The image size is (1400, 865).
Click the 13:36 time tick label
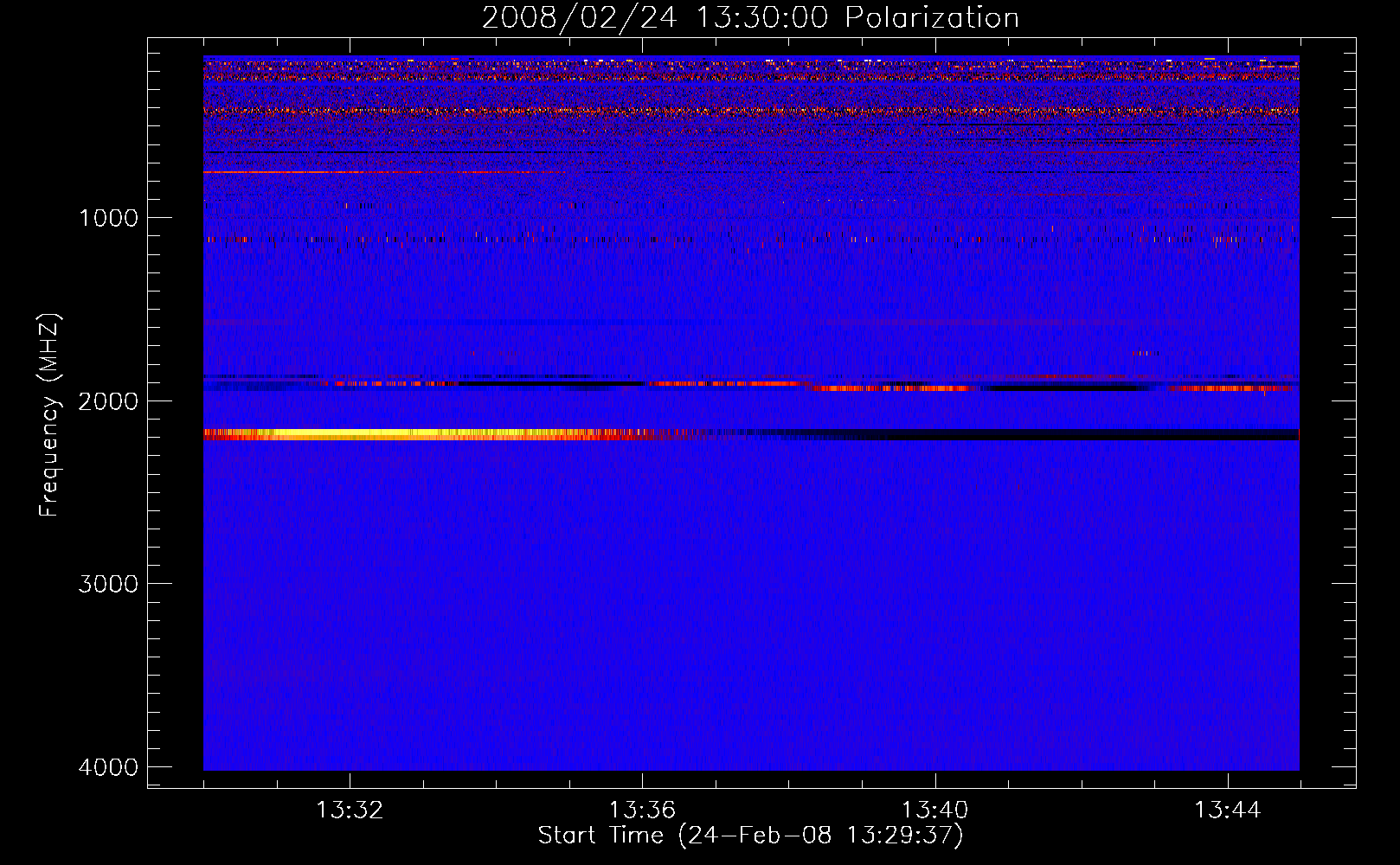click(642, 811)
